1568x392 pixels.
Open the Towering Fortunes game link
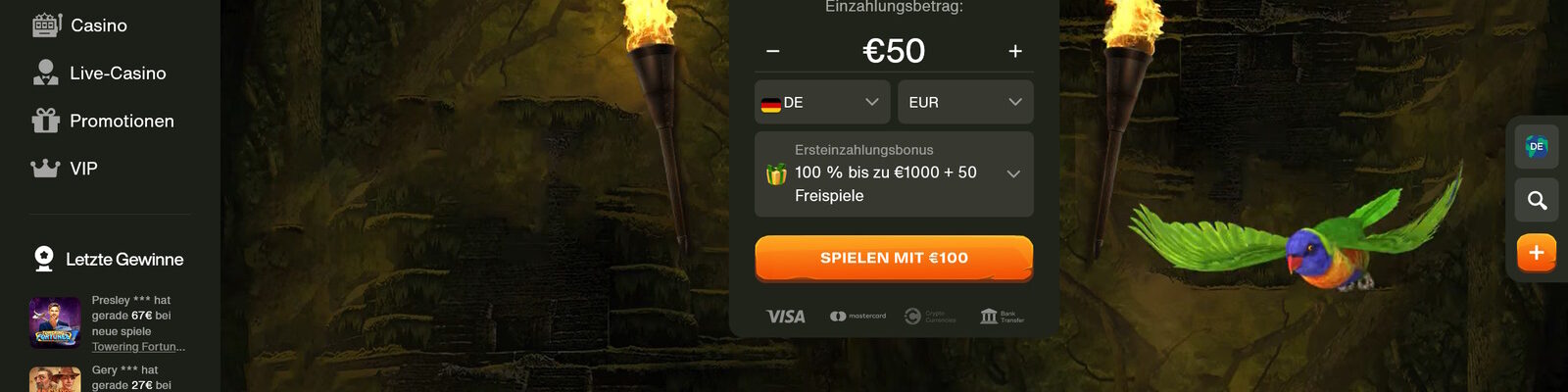(138, 347)
